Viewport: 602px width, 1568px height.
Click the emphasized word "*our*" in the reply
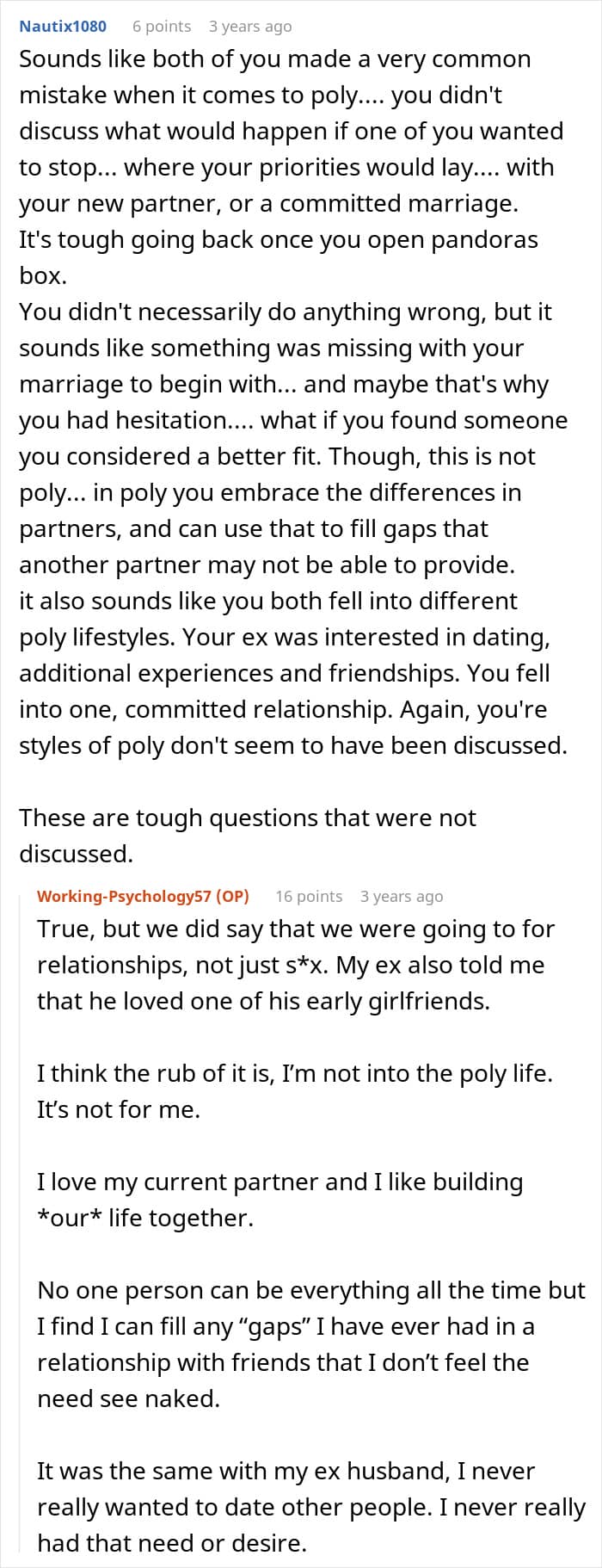[x=69, y=1218]
